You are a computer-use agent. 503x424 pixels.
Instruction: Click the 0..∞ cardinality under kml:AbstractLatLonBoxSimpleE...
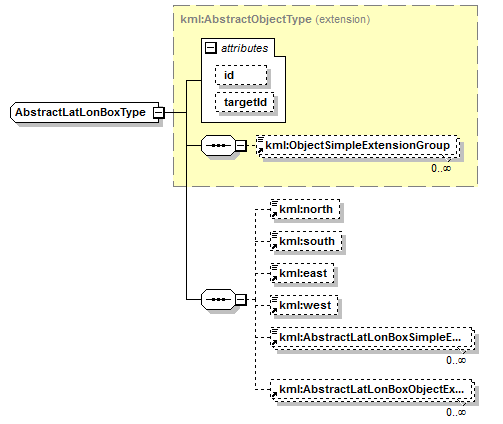456,360
